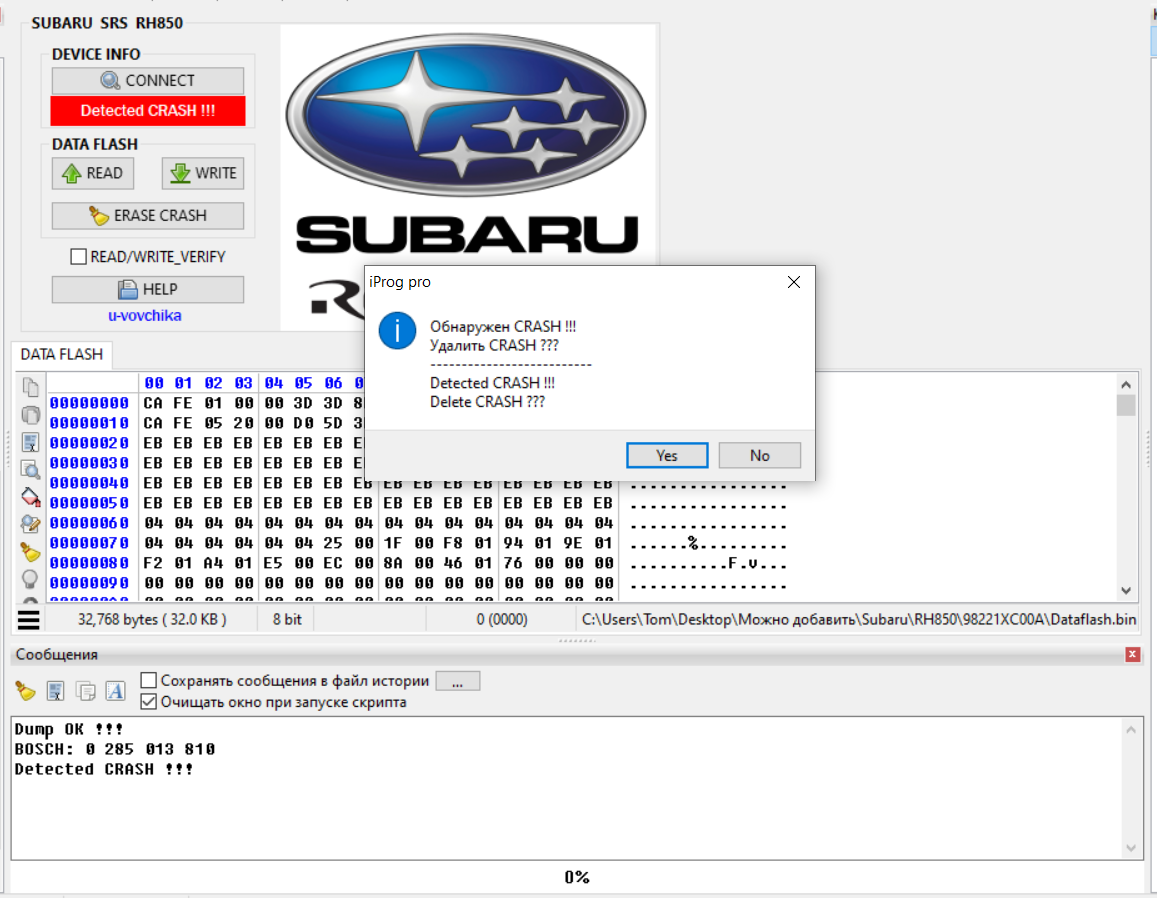The height and width of the screenshot is (898, 1157).
Task: Click the copy icon beside the hex editor
Action: tap(30, 387)
